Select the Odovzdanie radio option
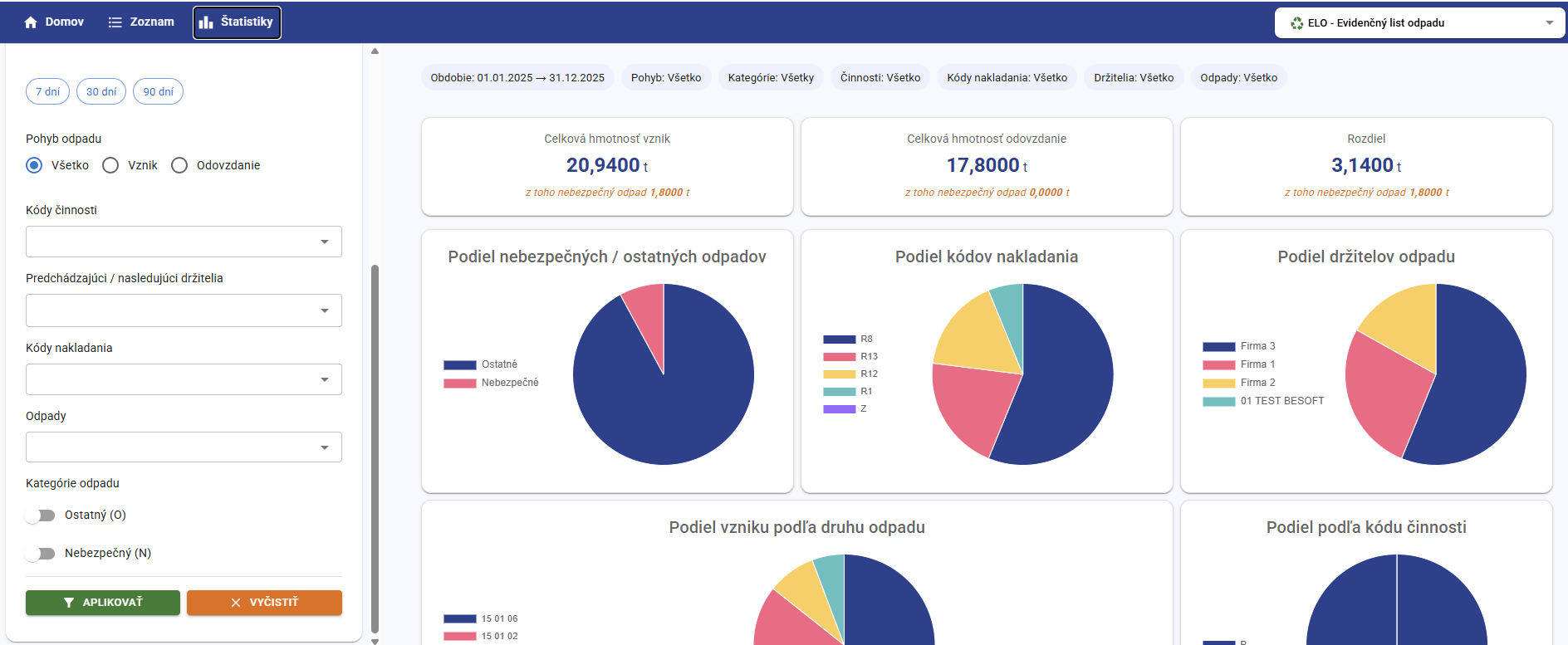This screenshot has width=1568, height=645. coord(179,165)
